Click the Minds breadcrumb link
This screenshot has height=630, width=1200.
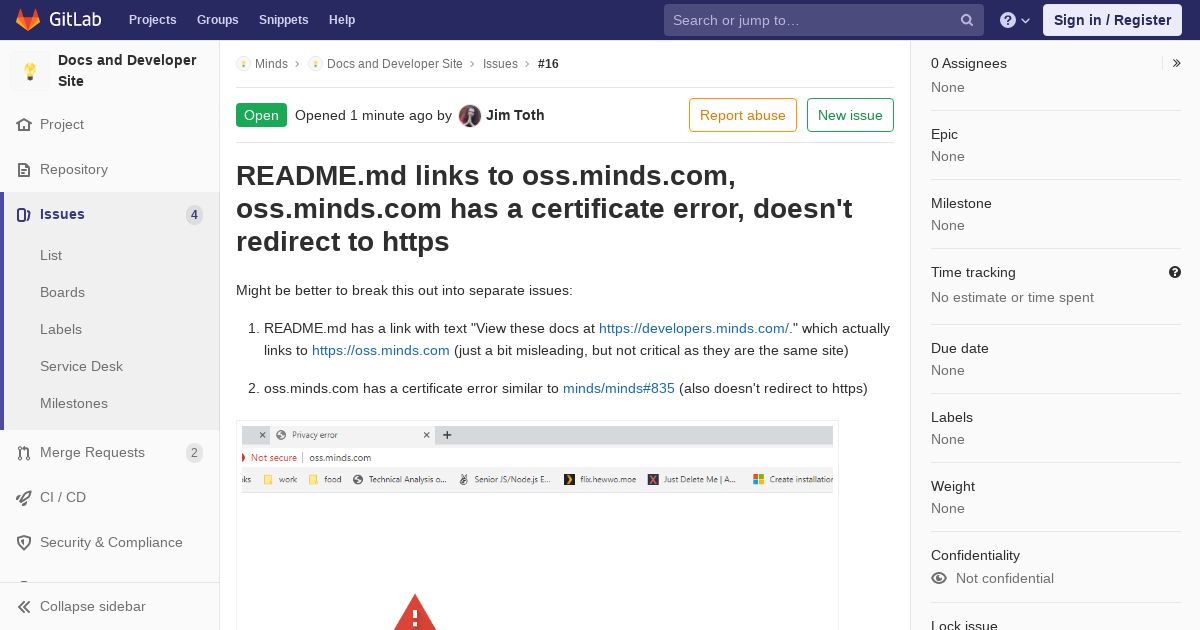tap(271, 64)
